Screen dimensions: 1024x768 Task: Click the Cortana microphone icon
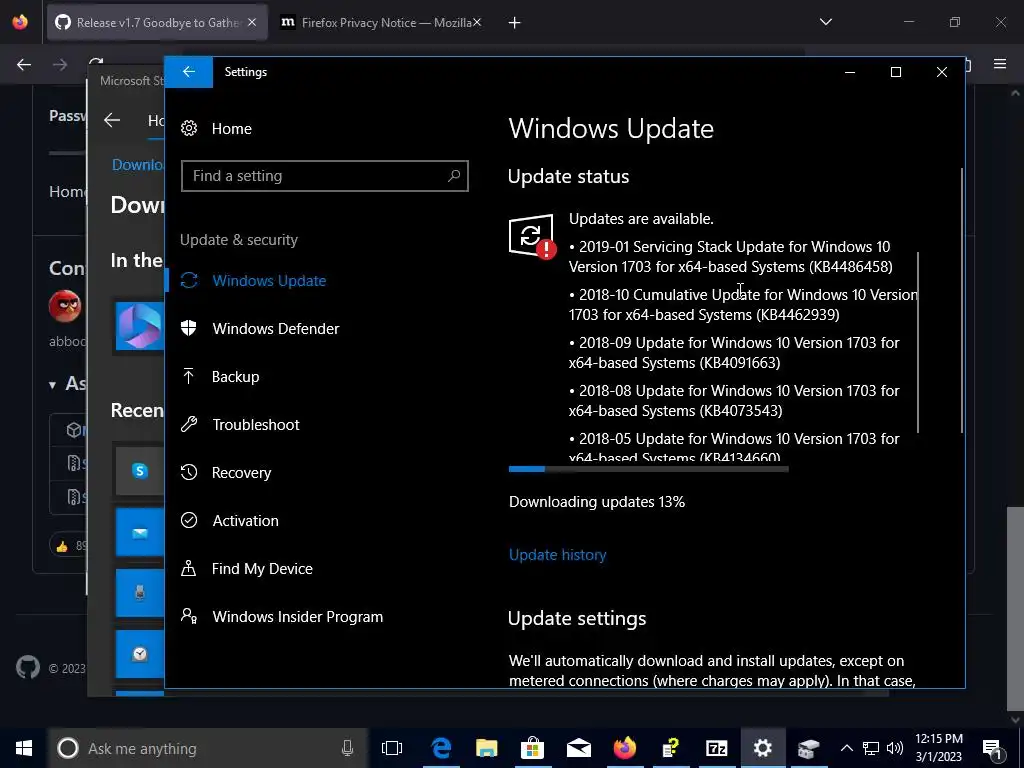point(347,748)
